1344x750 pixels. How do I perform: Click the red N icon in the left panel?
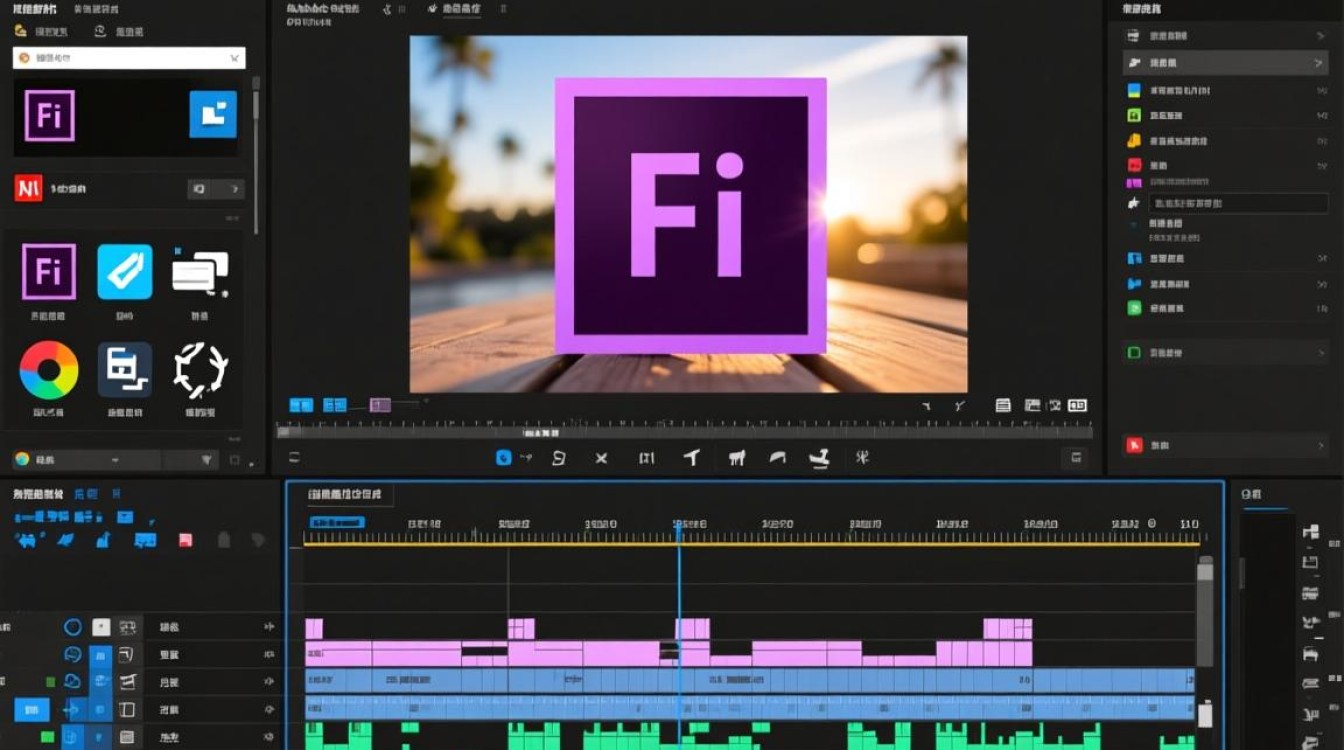tap(28, 188)
